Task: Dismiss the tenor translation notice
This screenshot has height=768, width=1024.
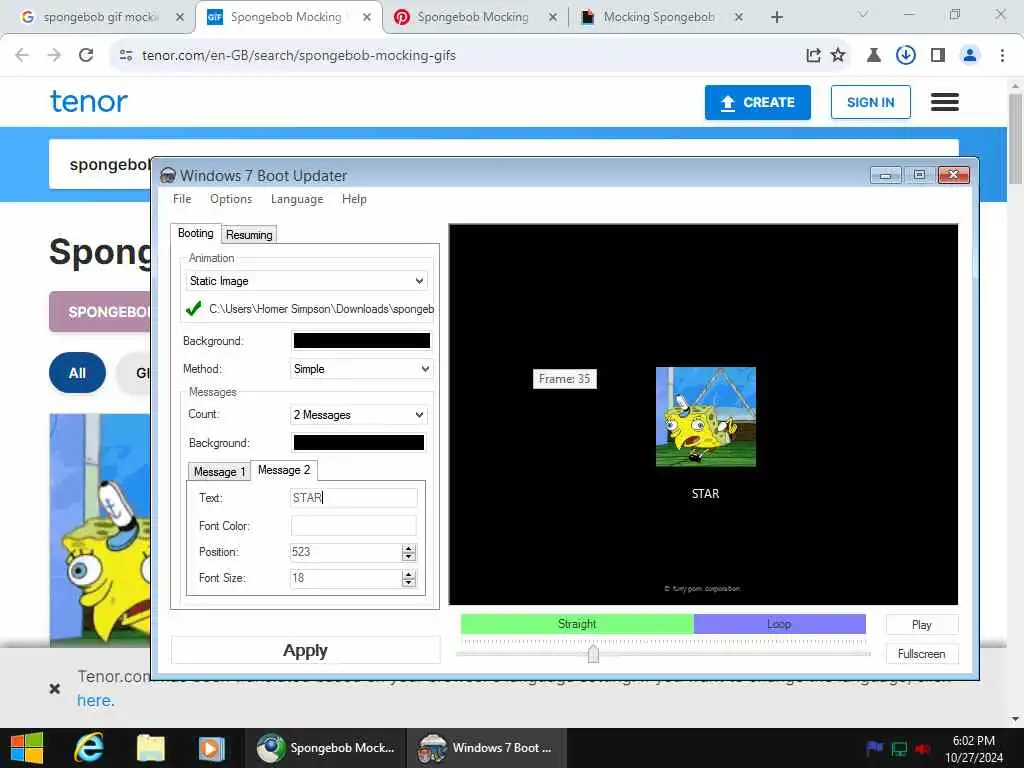Action: point(55,688)
